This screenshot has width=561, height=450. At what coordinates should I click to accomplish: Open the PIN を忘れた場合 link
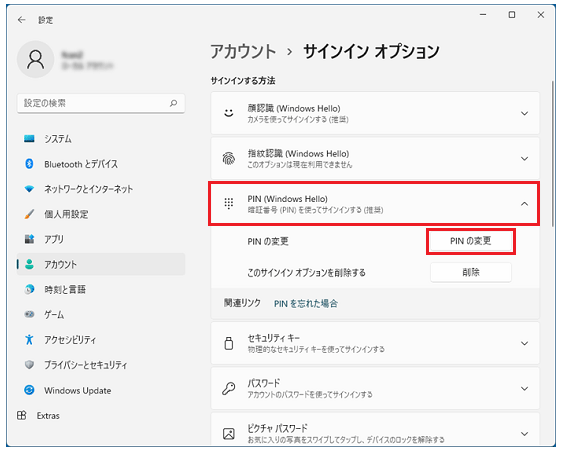coord(306,304)
